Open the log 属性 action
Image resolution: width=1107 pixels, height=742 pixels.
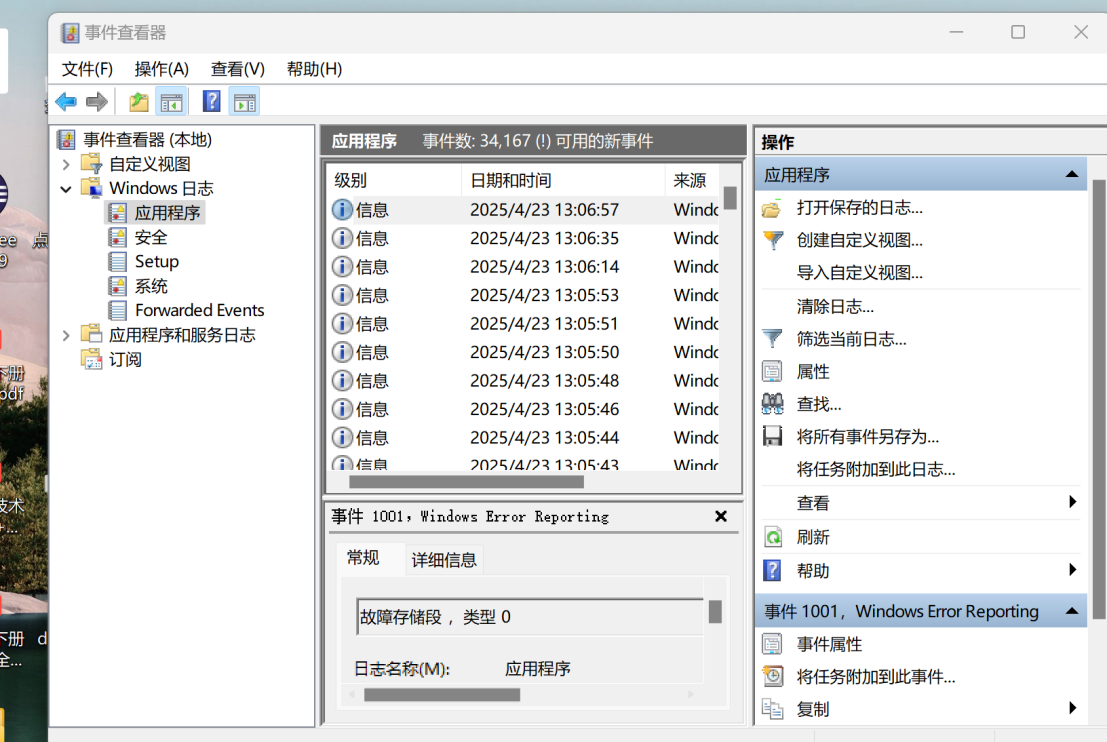pyautogui.click(x=813, y=372)
